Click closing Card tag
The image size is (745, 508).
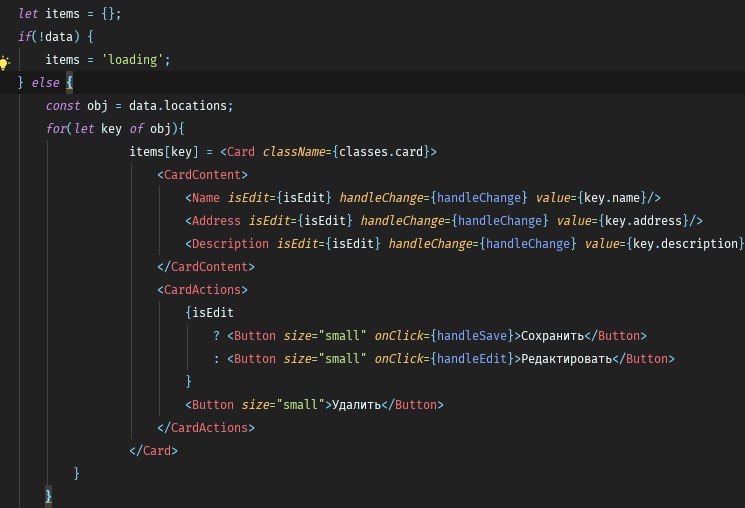153,450
